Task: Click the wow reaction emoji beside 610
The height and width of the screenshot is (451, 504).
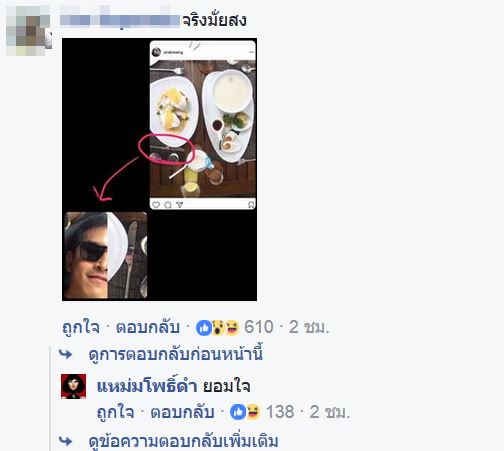Action: coord(218,328)
